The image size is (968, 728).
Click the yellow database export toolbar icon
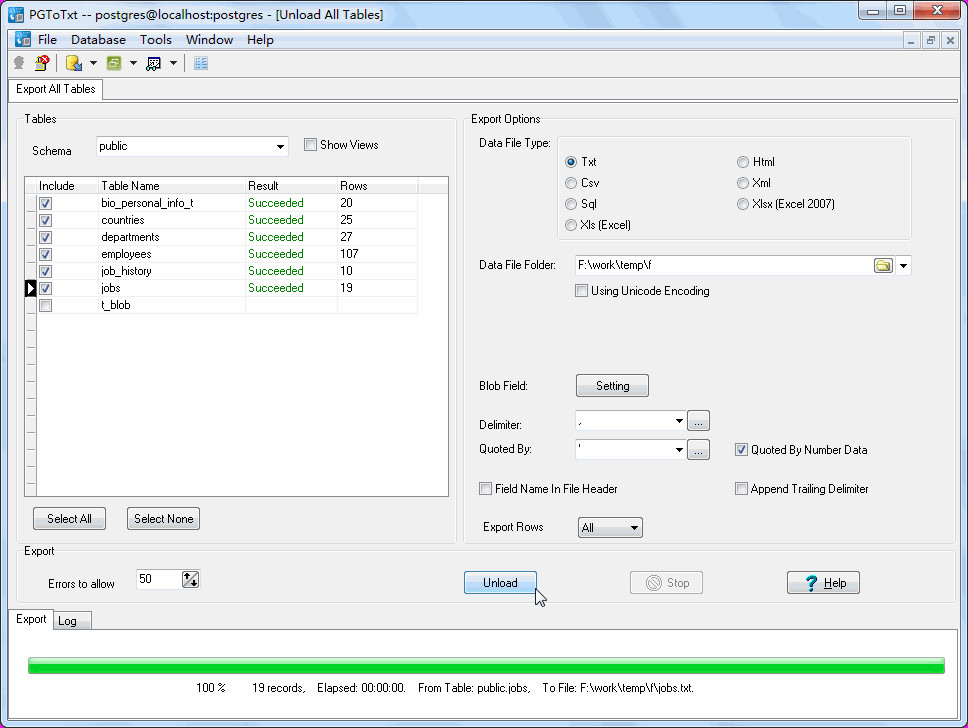point(74,63)
